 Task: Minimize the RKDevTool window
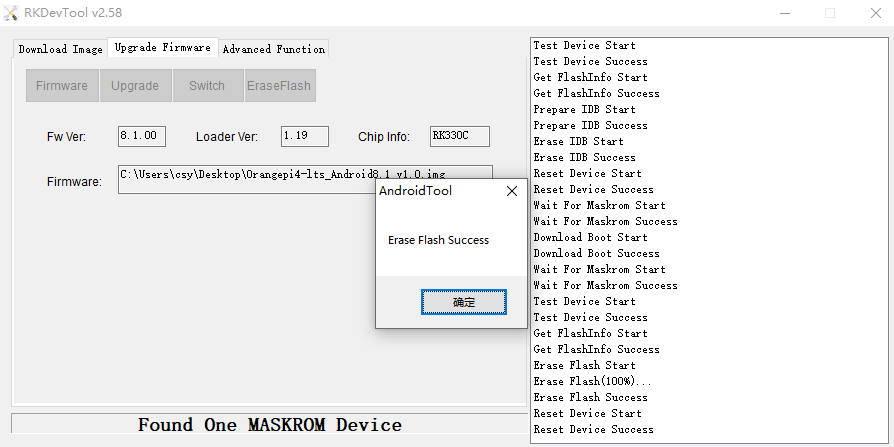click(x=785, y=13)
